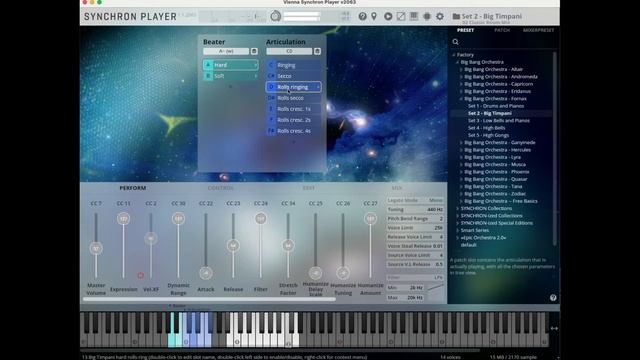Click the keyboard width arrow icon at right
The height and width of the screenshot is (360, 640).
[554, 328]
